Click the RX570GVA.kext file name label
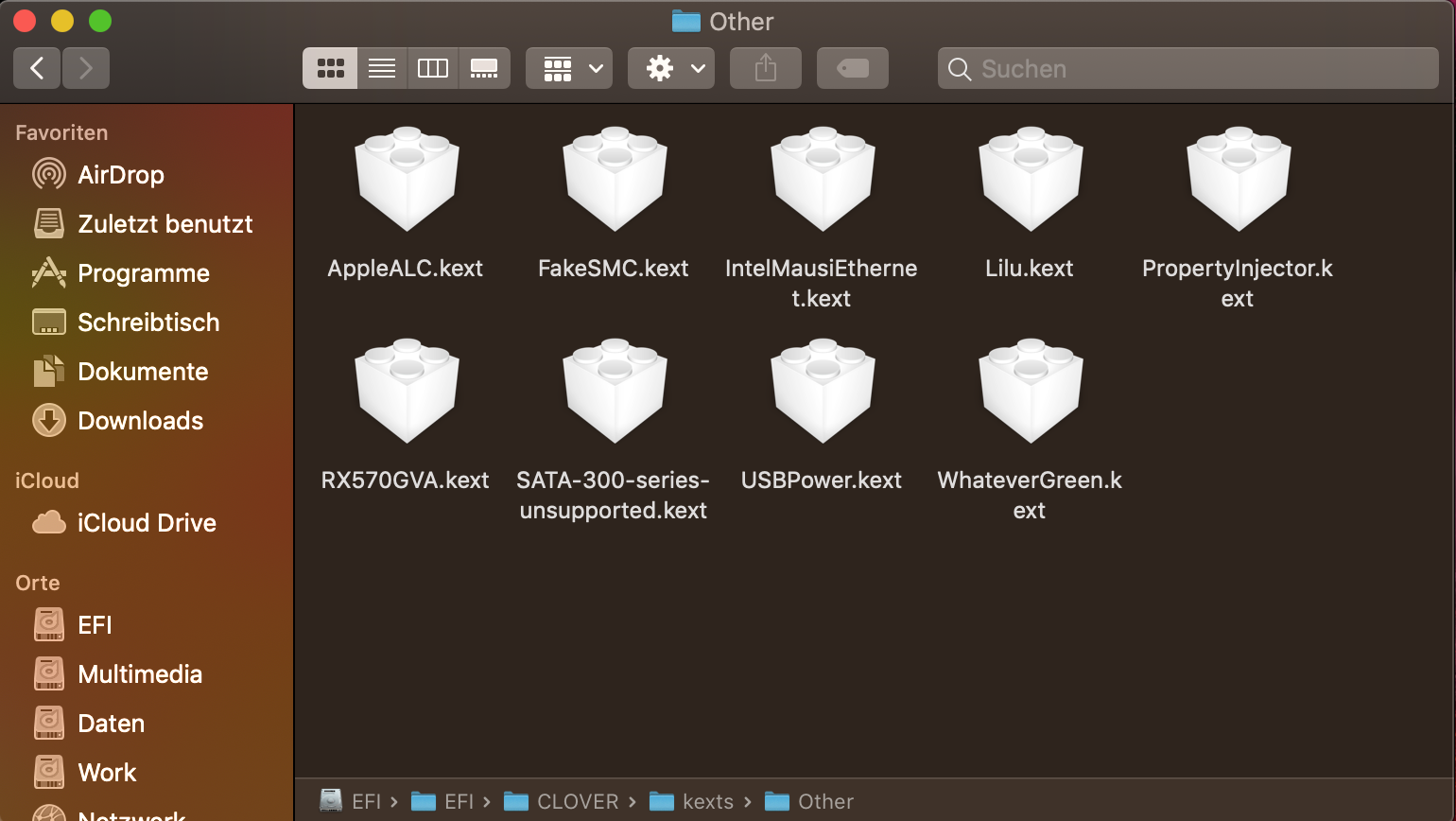The width and height of the screenshot is (1456, 821). [406, 480]
